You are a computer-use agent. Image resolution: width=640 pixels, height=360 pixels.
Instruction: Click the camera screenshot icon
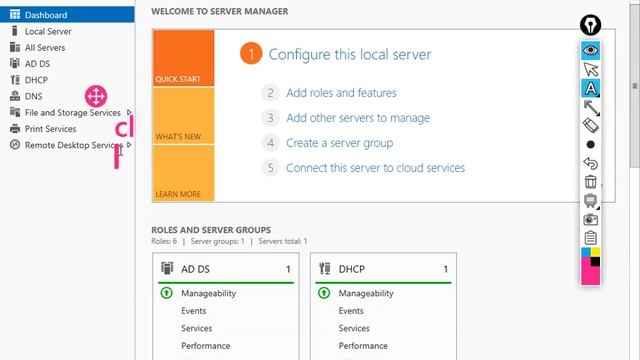(x=591, y=220)
